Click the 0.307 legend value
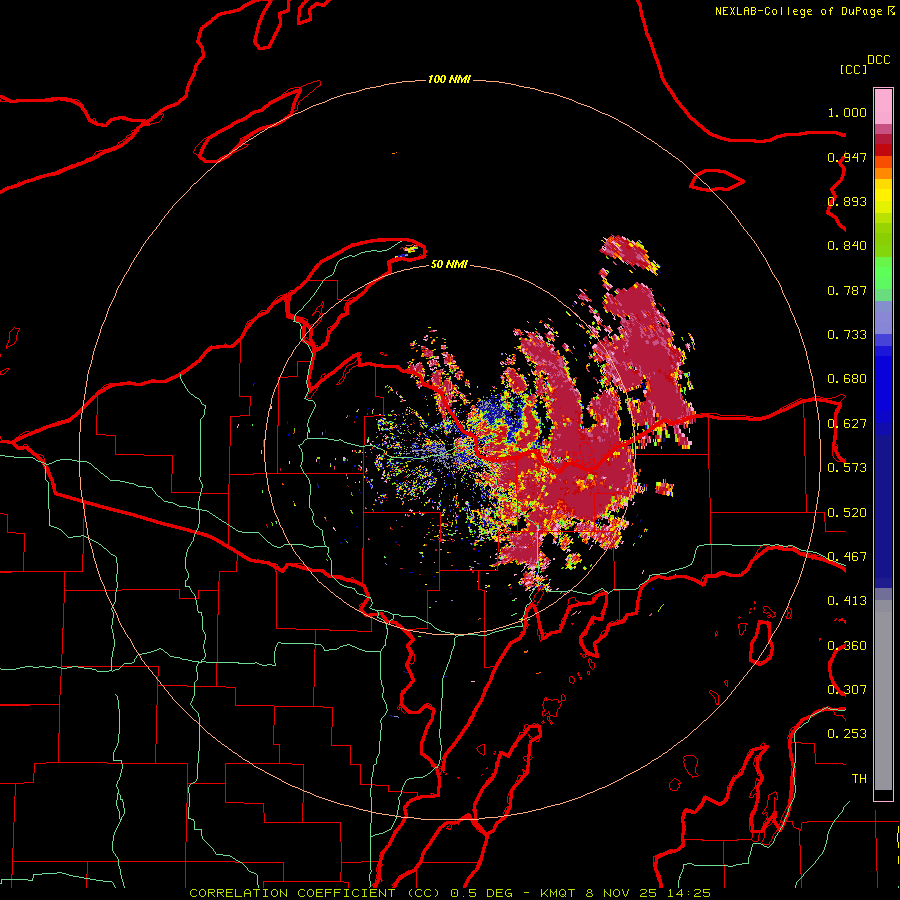900x900 pixels. [x=847, y=689]
